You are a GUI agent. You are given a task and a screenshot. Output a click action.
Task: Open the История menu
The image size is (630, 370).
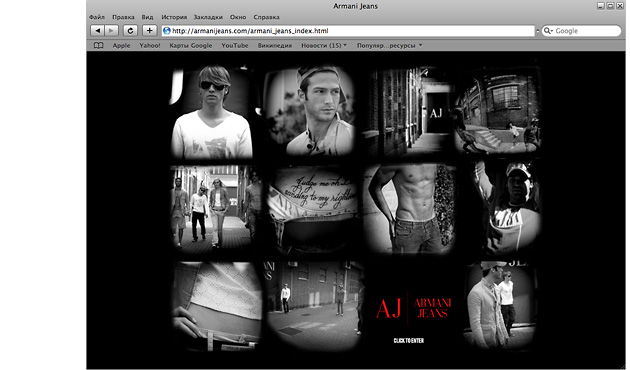point(174,17)
